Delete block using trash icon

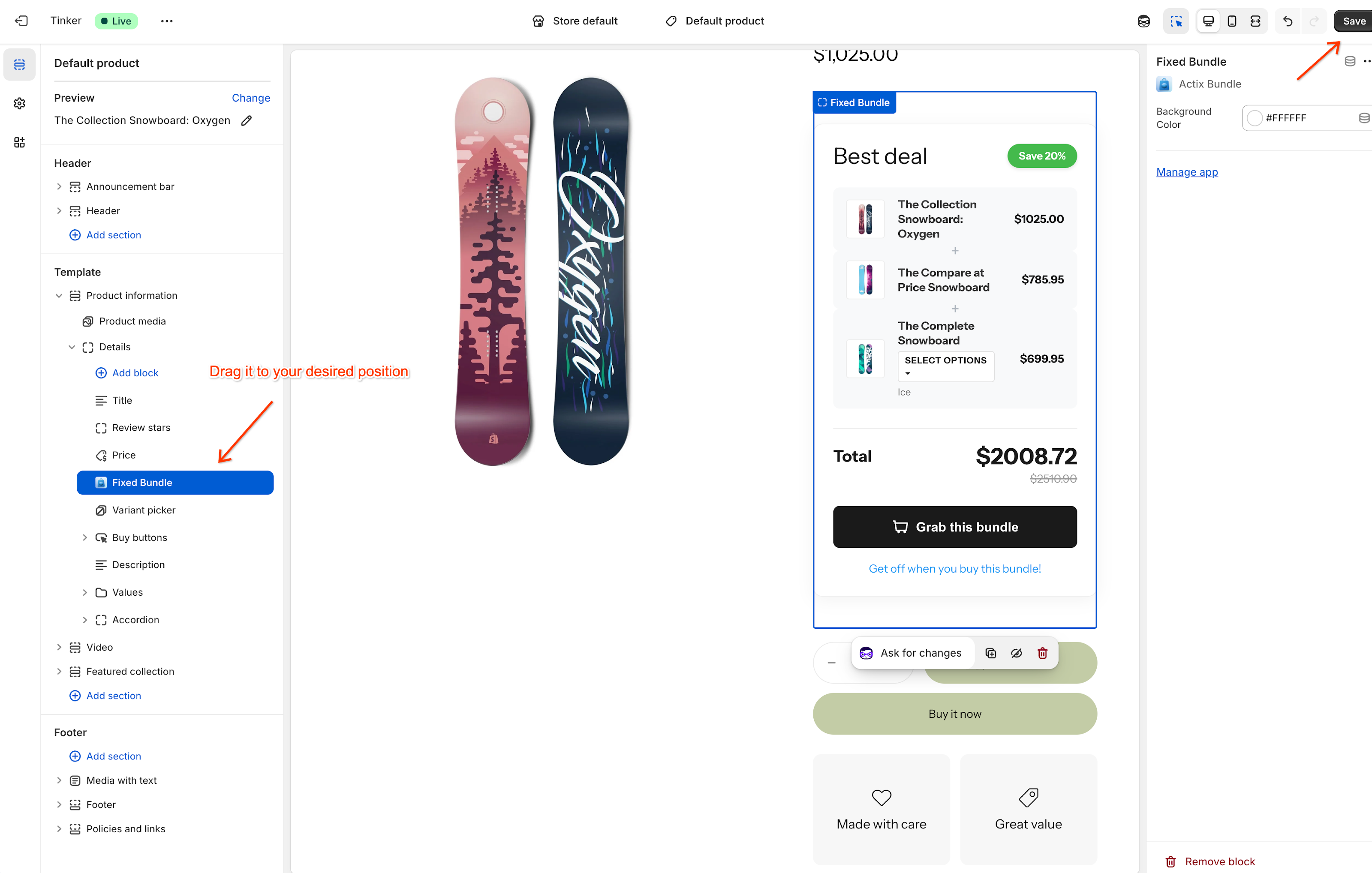1042,653
